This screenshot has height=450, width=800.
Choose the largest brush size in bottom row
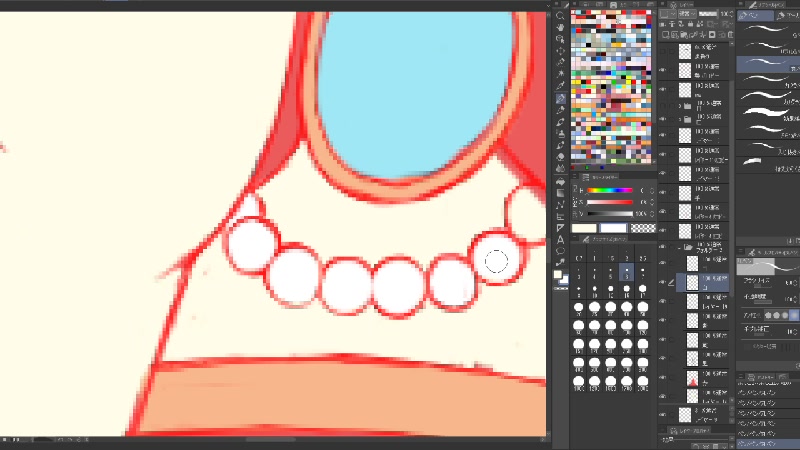coord(642,383)
